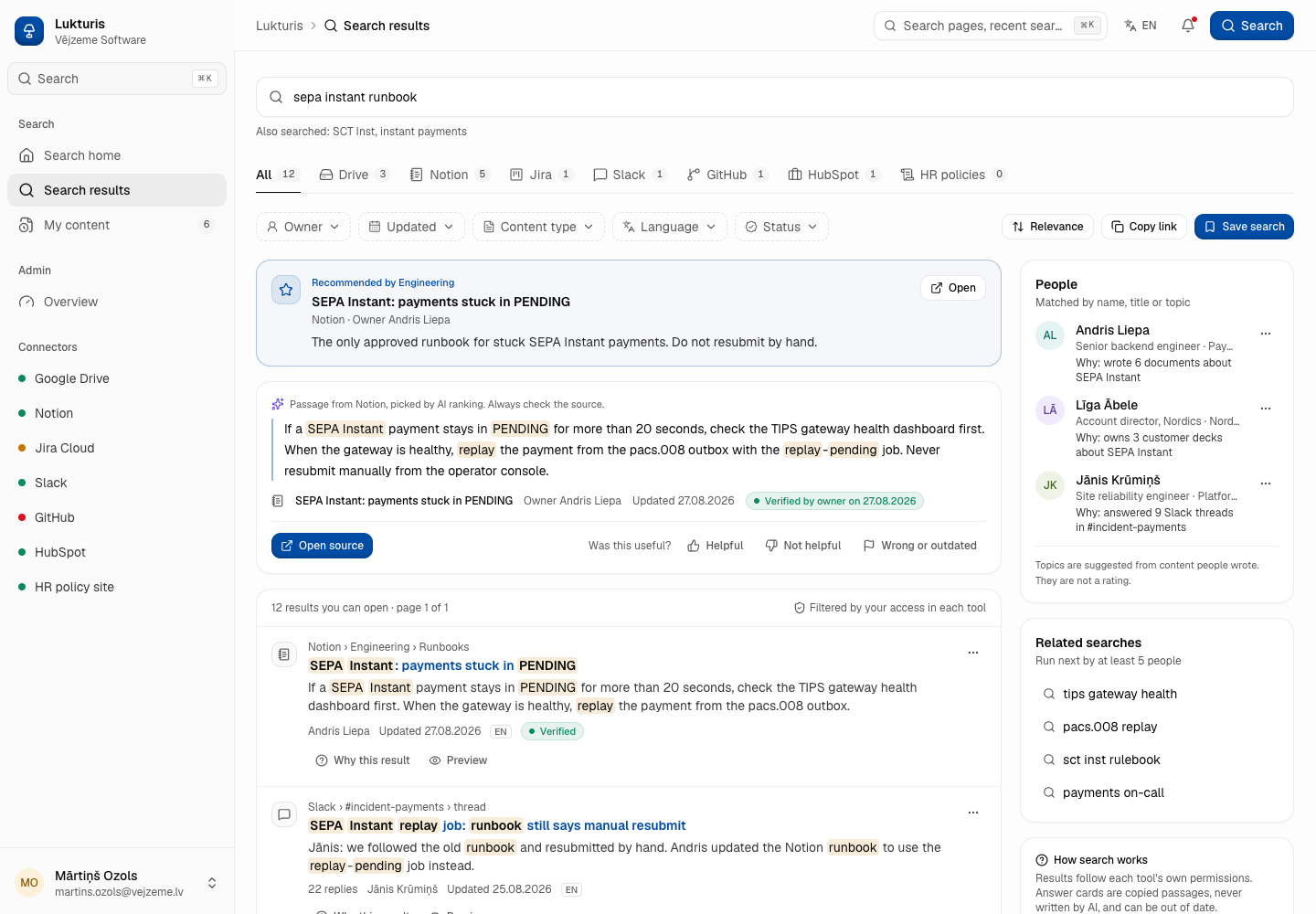Click Save search button
This screenshot has width=1316, height=914.
click(x=1244, y=227)
